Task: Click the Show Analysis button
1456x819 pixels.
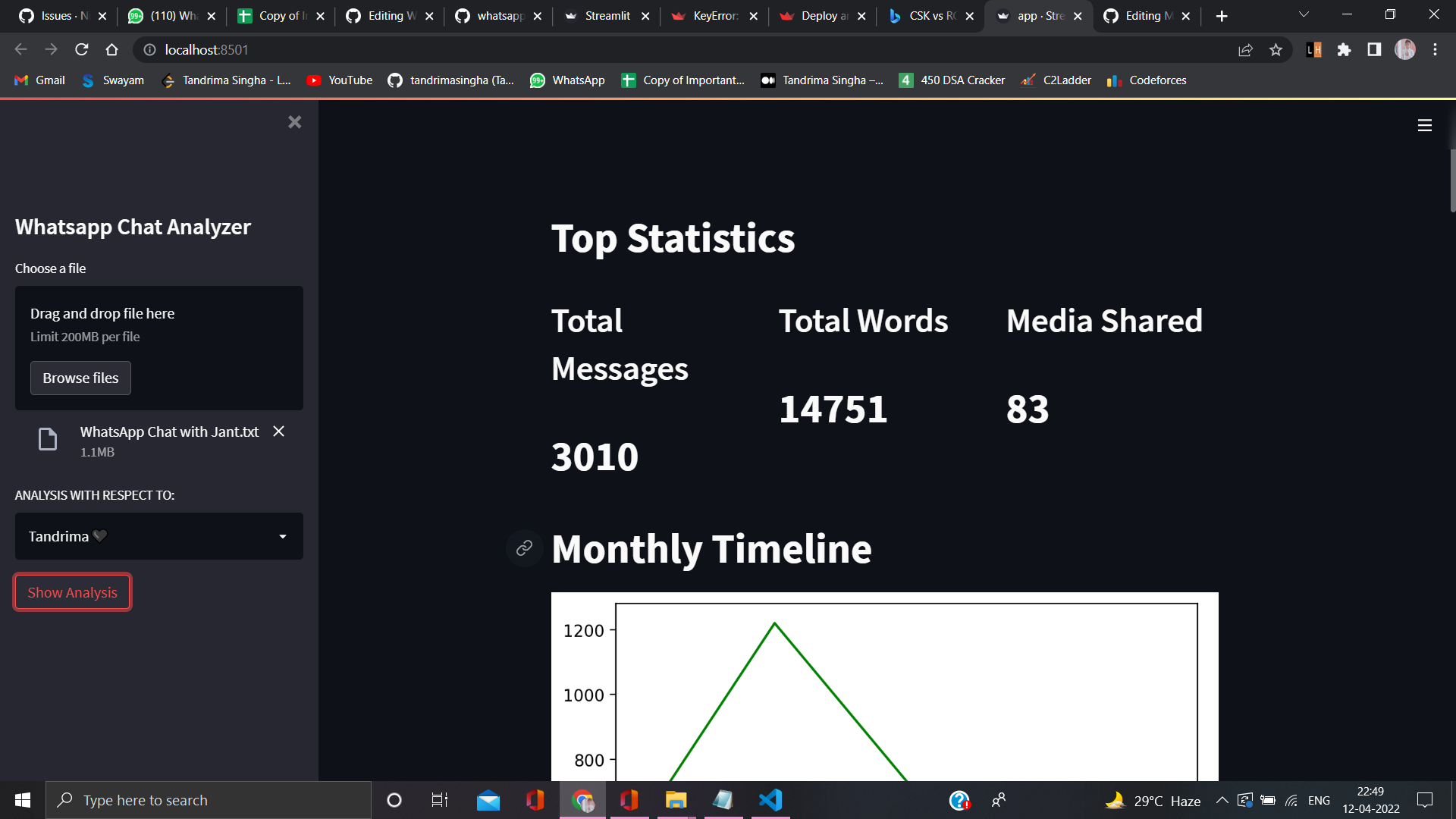Action: 72,592
